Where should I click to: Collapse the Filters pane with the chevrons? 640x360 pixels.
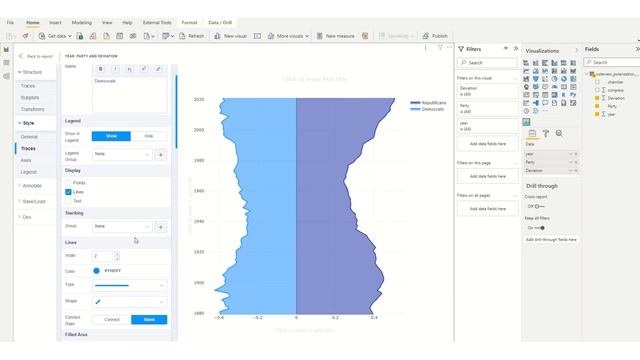click(516, 49)
